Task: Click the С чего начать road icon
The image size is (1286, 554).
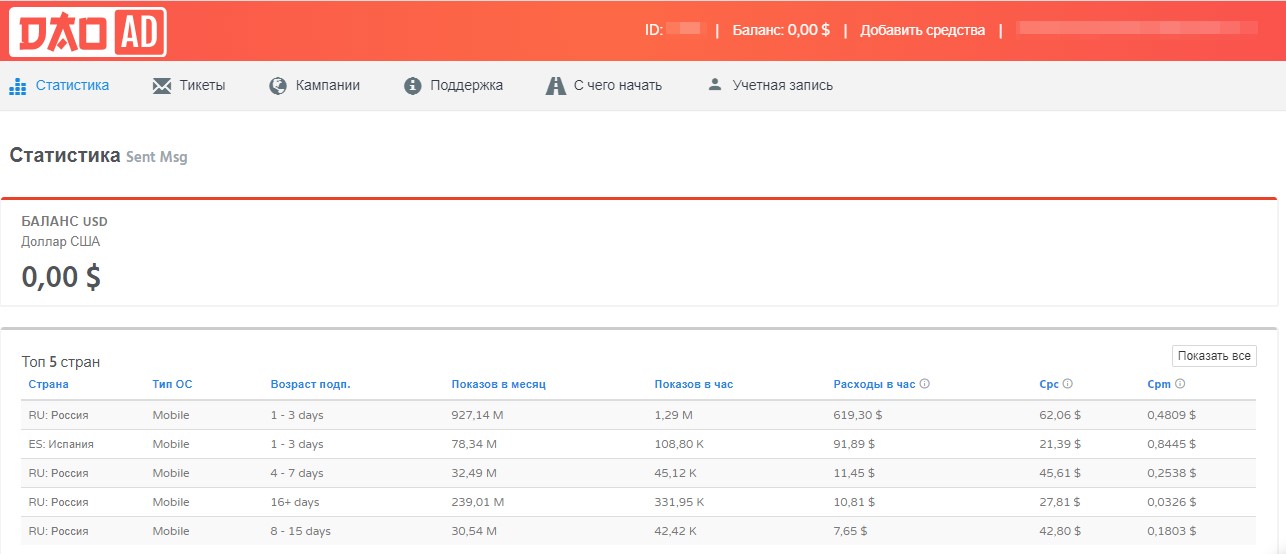Action: coord(556,86)
